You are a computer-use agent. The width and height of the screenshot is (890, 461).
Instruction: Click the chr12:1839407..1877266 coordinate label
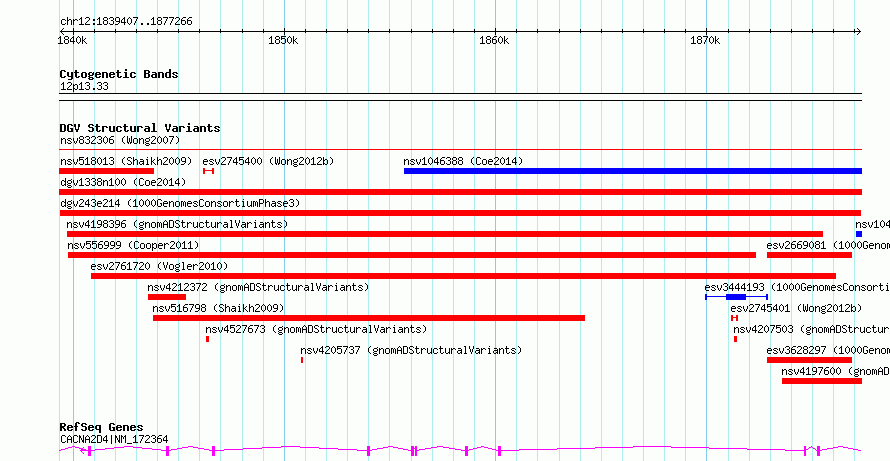click(x=126, y=22)
